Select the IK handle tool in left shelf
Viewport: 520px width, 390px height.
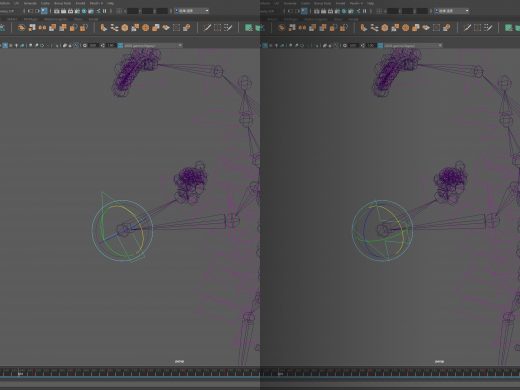114,28
